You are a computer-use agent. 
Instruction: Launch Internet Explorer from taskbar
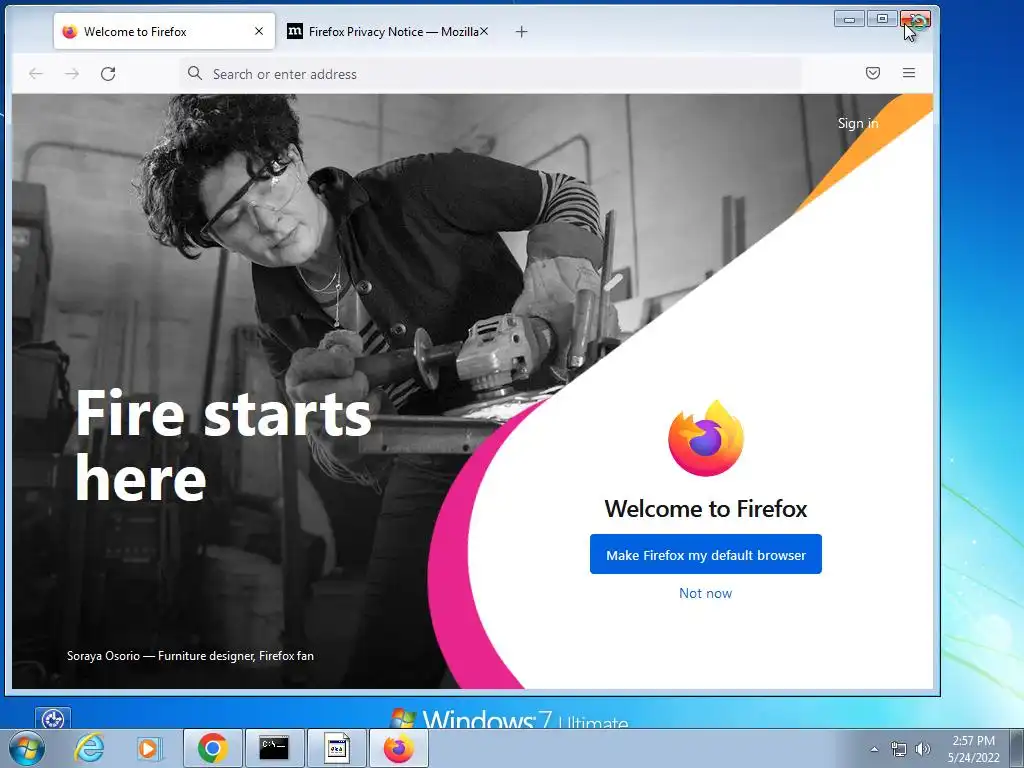tap(88, 748)
